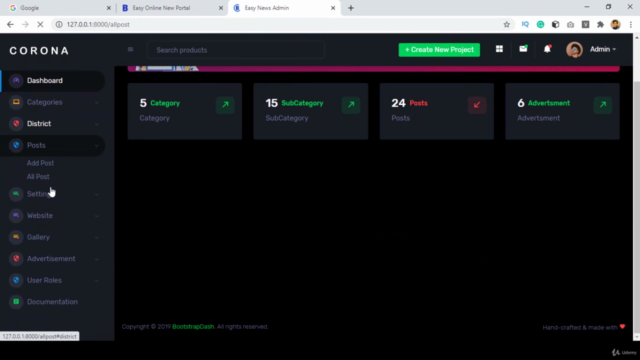Image resolution: width=640 pixels, height=360 pixels.
Task: Open the grid view icon in navbar
Action: (x=499, y=49)
